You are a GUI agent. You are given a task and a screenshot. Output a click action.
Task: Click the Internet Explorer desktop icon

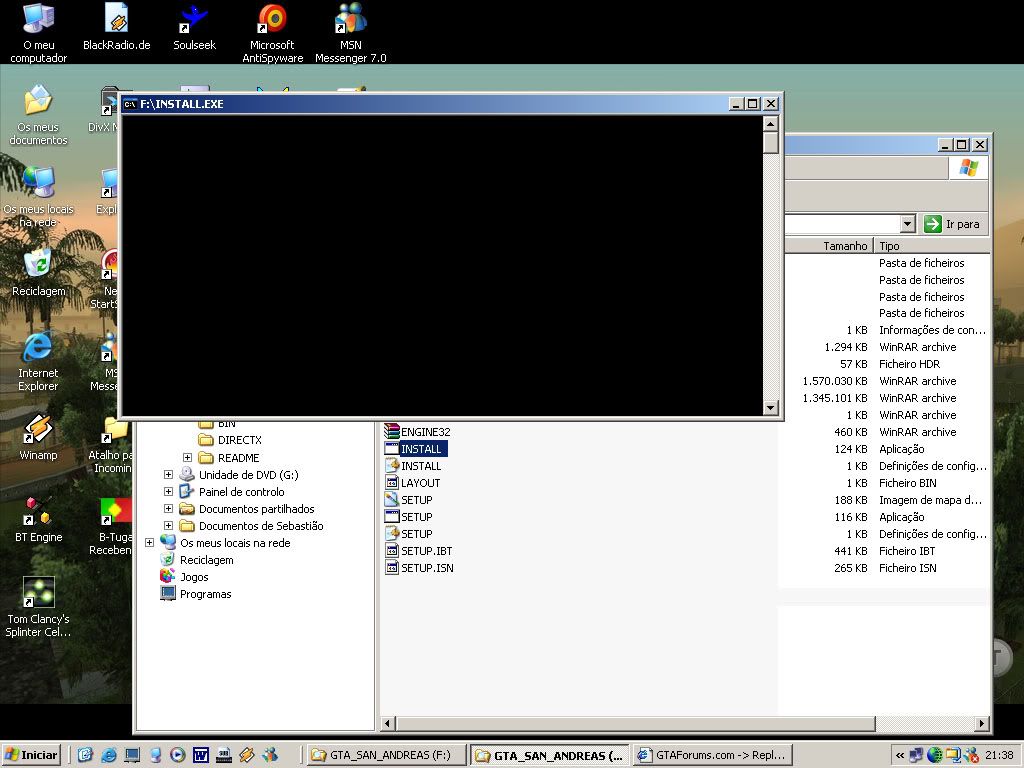click(38, 348)
